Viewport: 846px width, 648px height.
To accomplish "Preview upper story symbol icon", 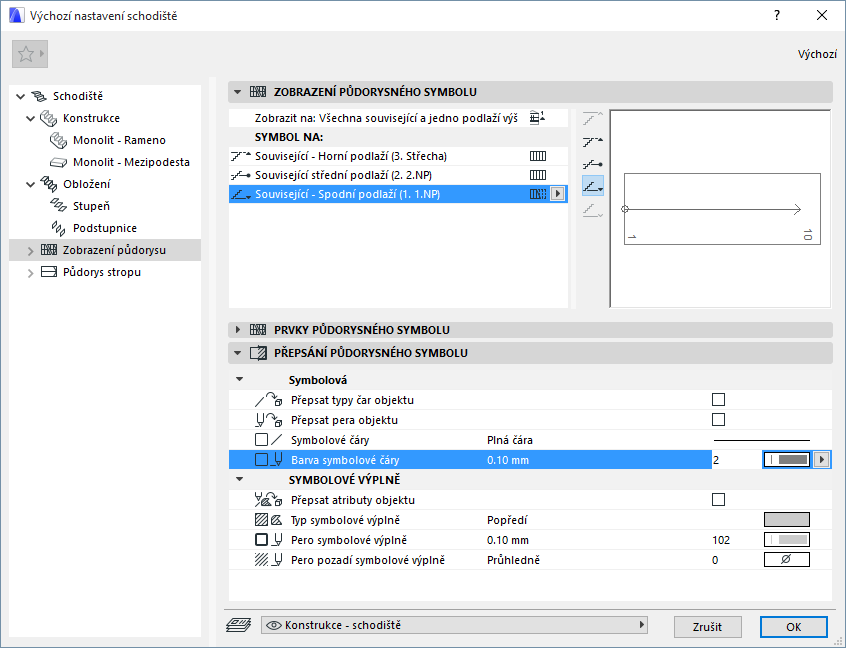I will (x=592, y=141).
